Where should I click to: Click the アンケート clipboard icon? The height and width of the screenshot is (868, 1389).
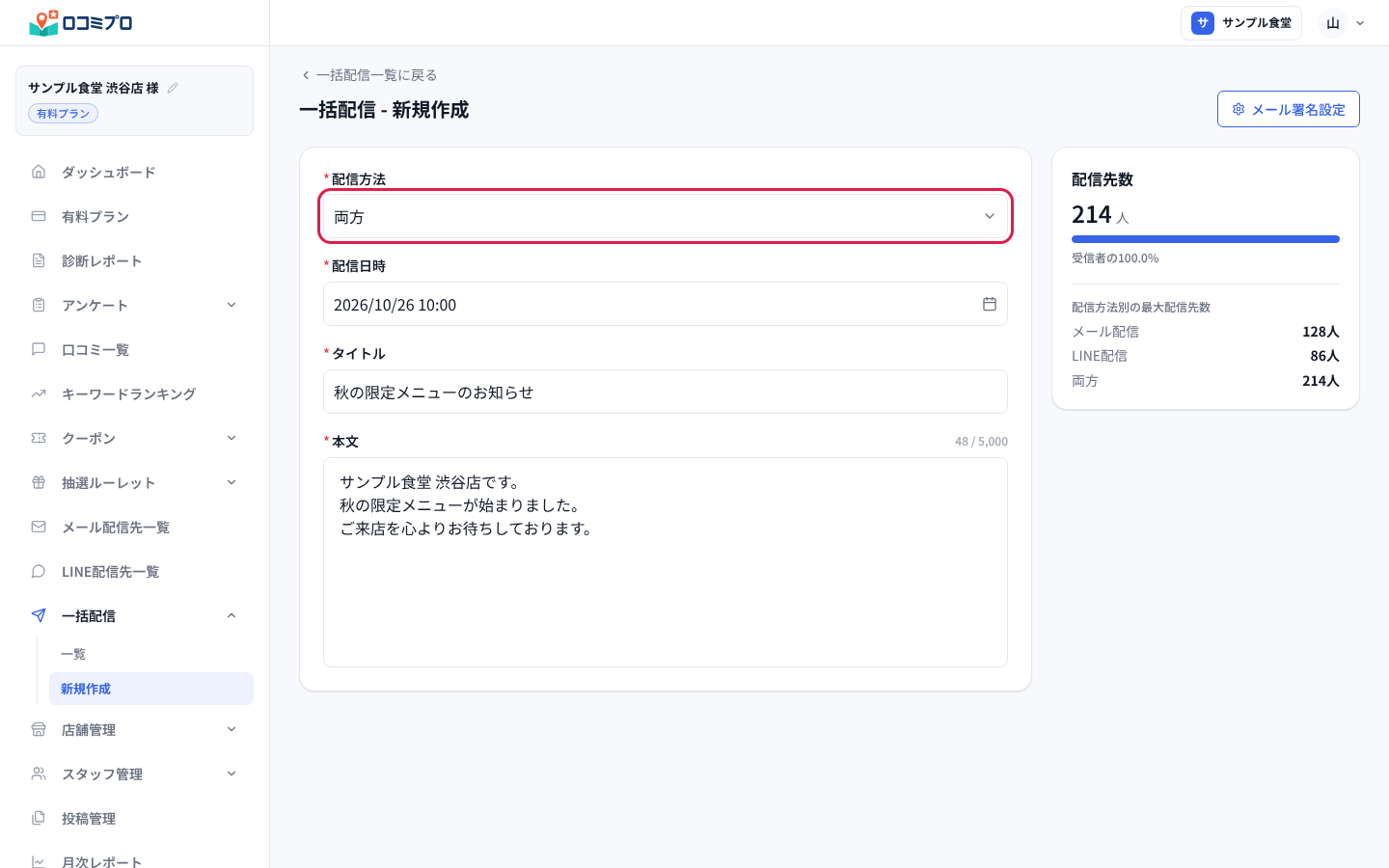pyautogui.click(x=39, y=305)
